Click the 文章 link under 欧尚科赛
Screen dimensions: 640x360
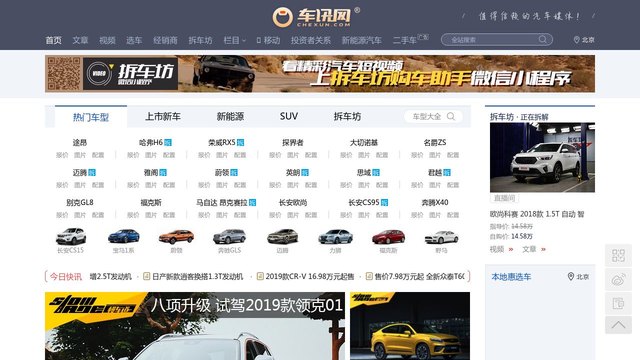point(529,249)
